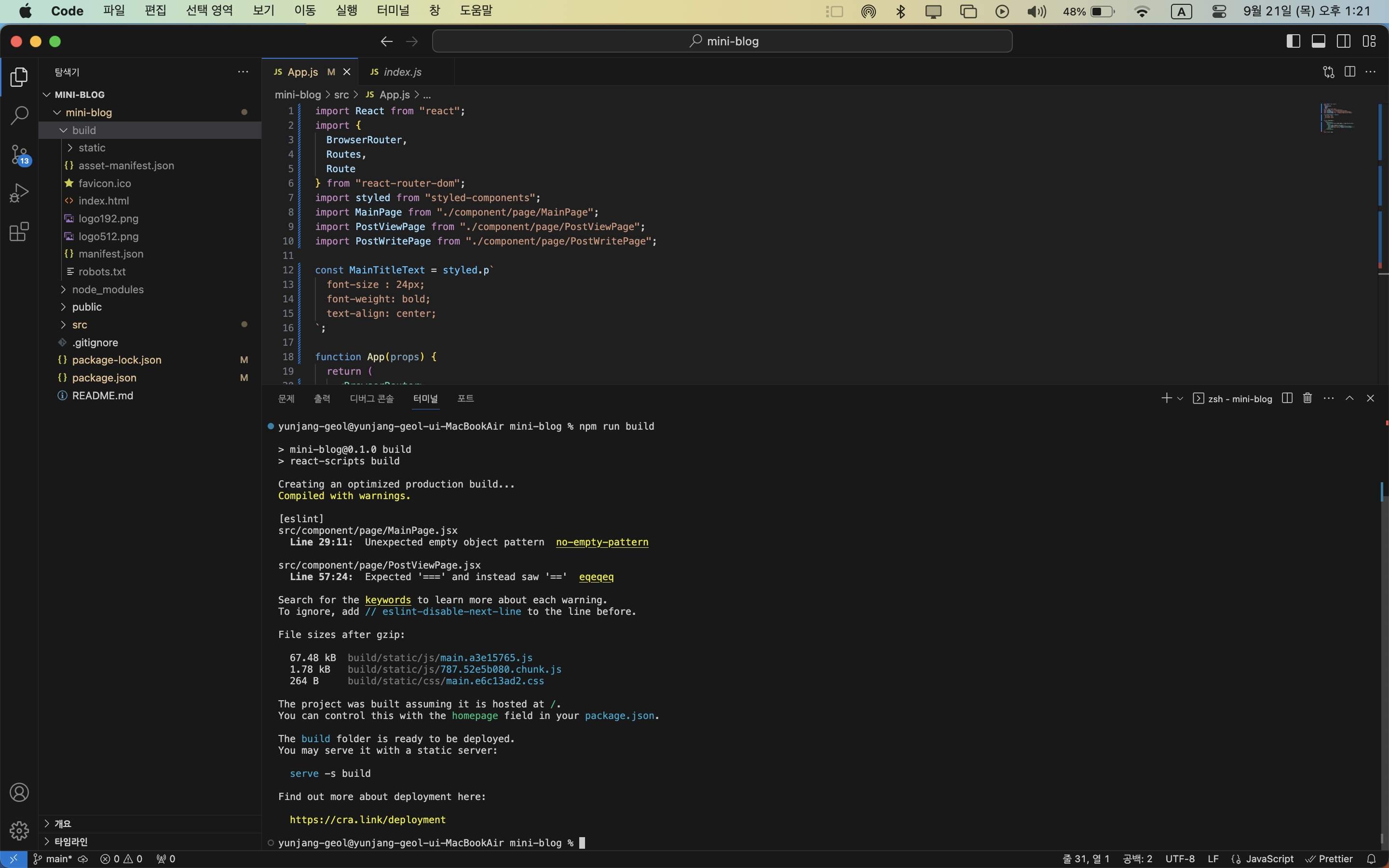Open the 터미널 menu in the menu bar
This screenshot has width=1389, height=868.
(393, 10)
